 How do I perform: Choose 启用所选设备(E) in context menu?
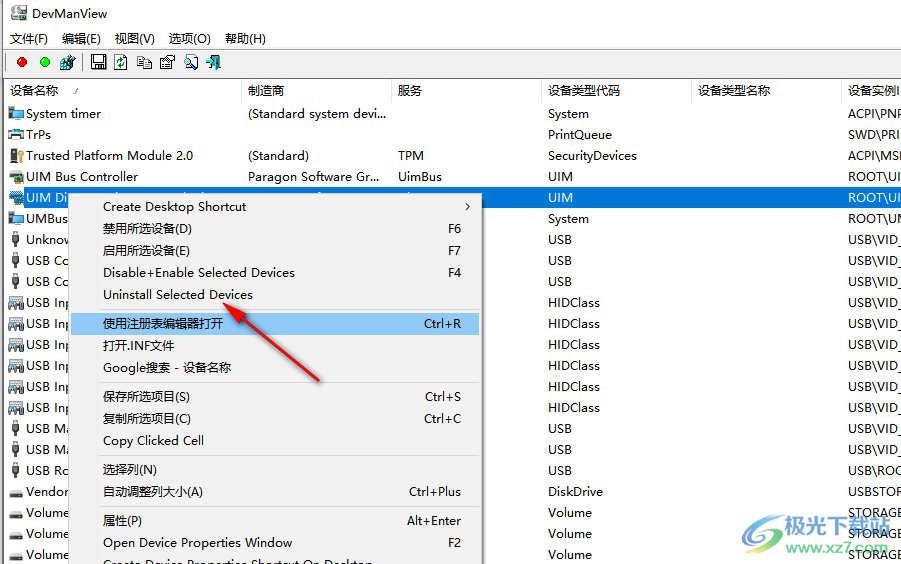pyautogui.click(x=275, y=250)
